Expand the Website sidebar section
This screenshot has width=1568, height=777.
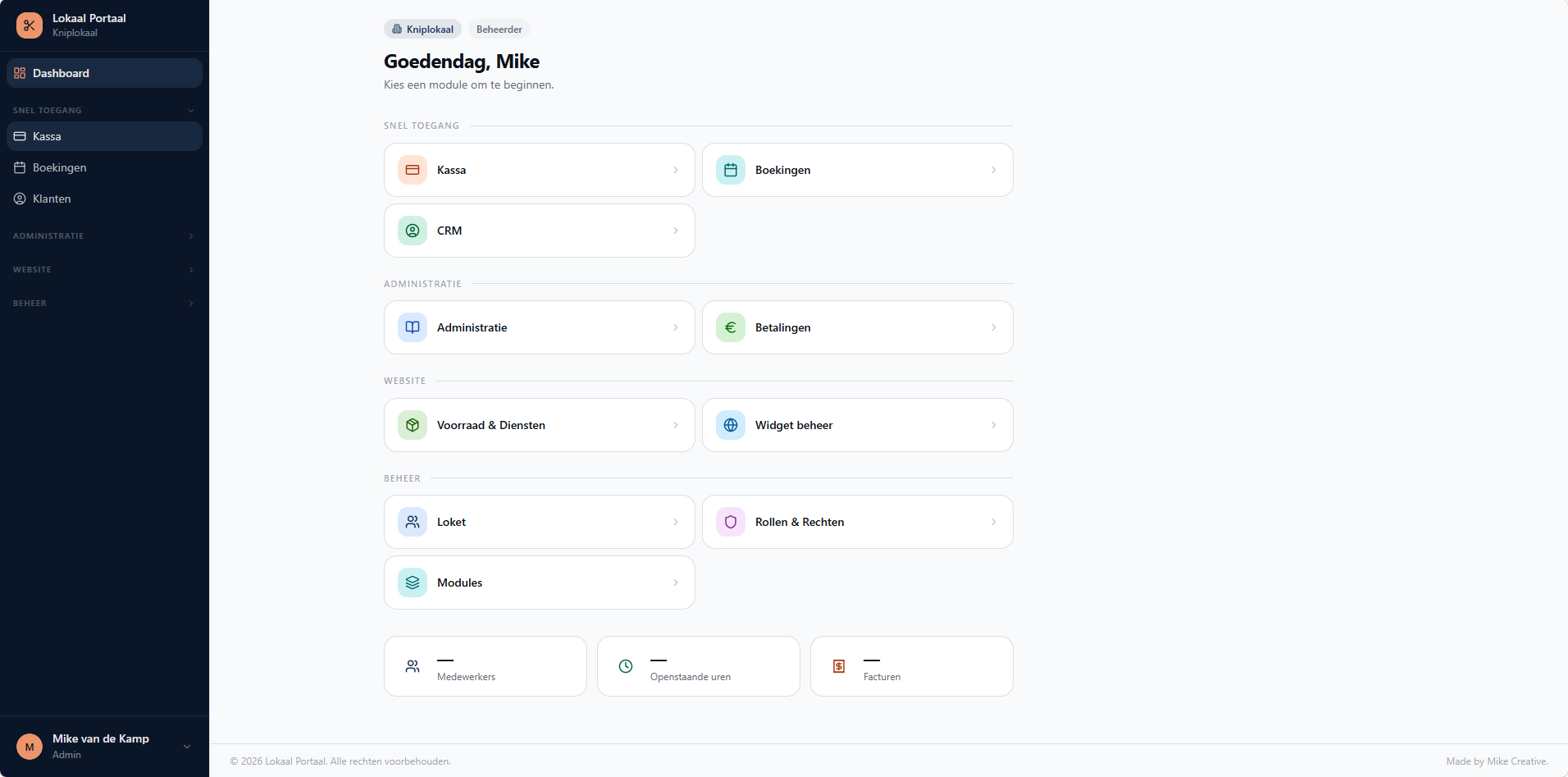(104, 270)
